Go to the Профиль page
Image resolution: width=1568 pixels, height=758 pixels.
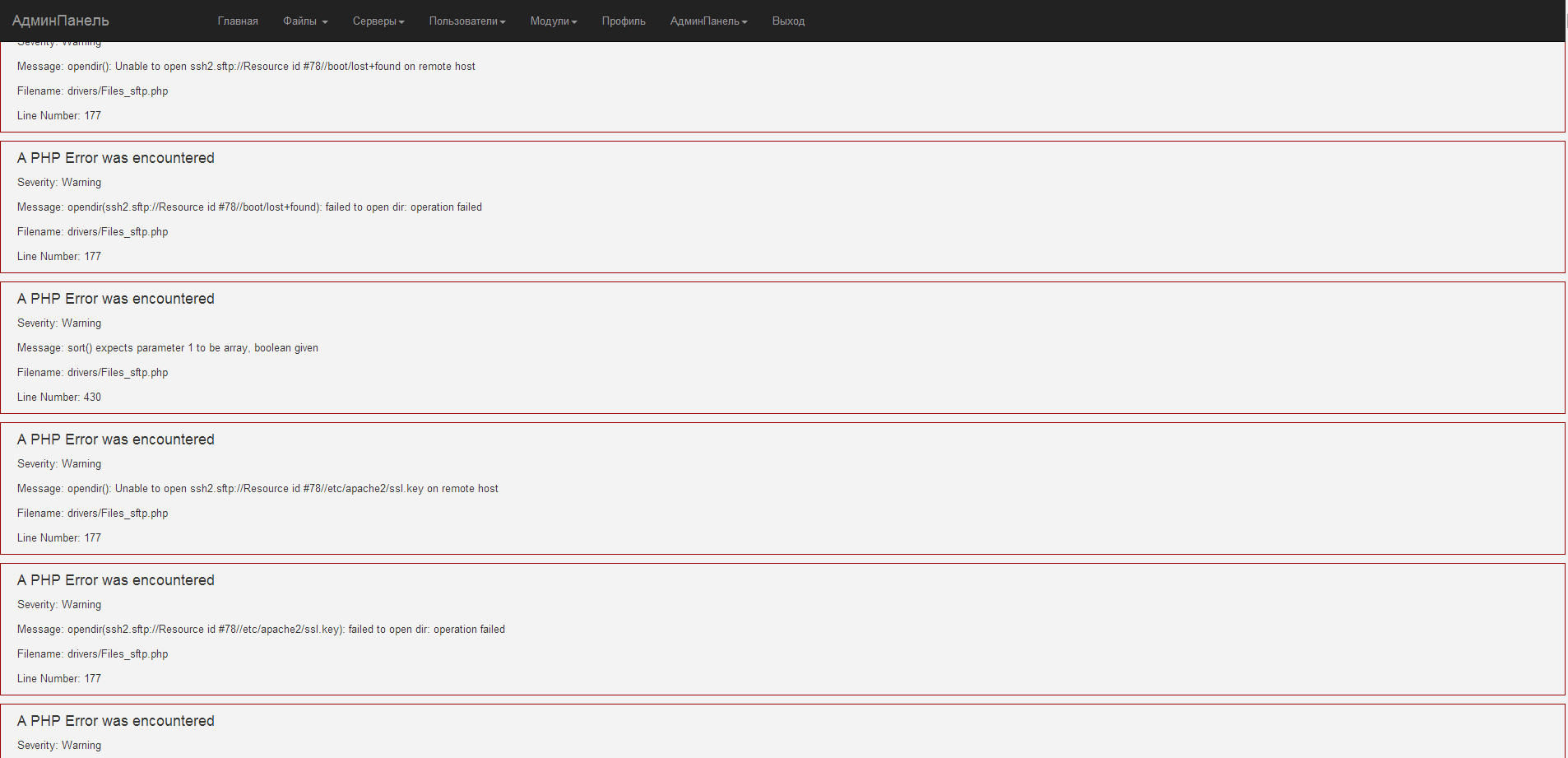pyautogui.click(x=623, y=21)
